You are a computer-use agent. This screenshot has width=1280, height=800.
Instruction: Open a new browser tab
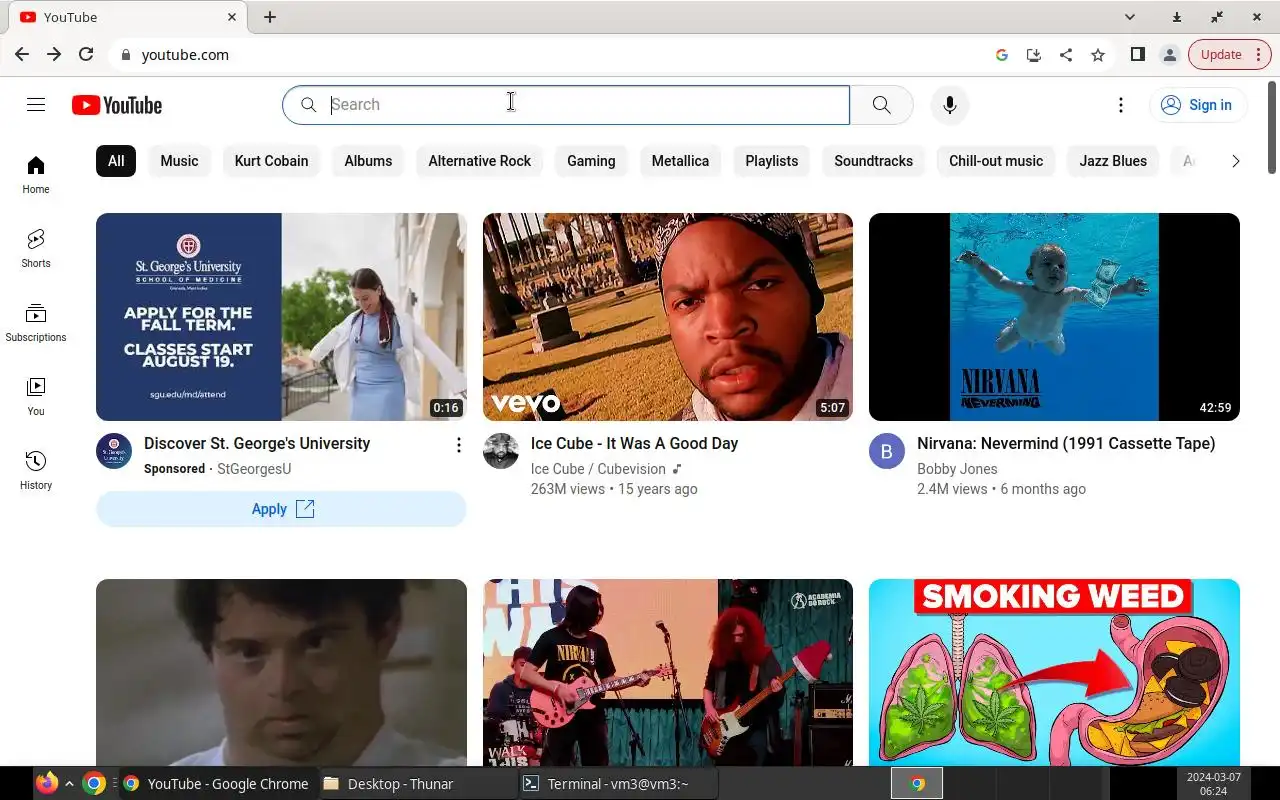pyautogui.click(x=270, y=17)
